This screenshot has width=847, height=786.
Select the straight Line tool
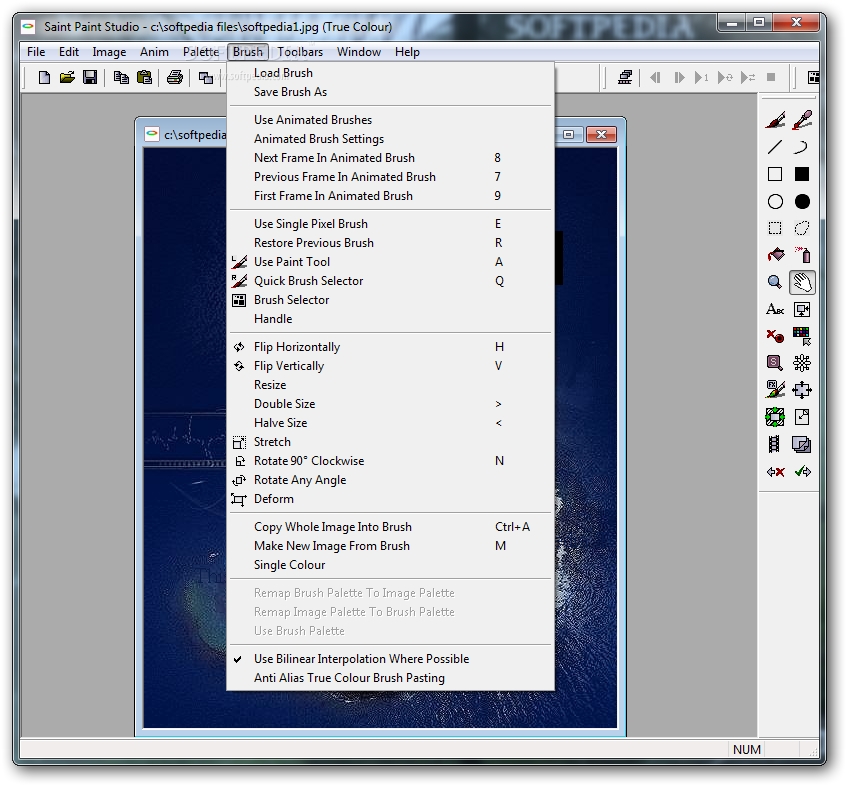(775, 147)
